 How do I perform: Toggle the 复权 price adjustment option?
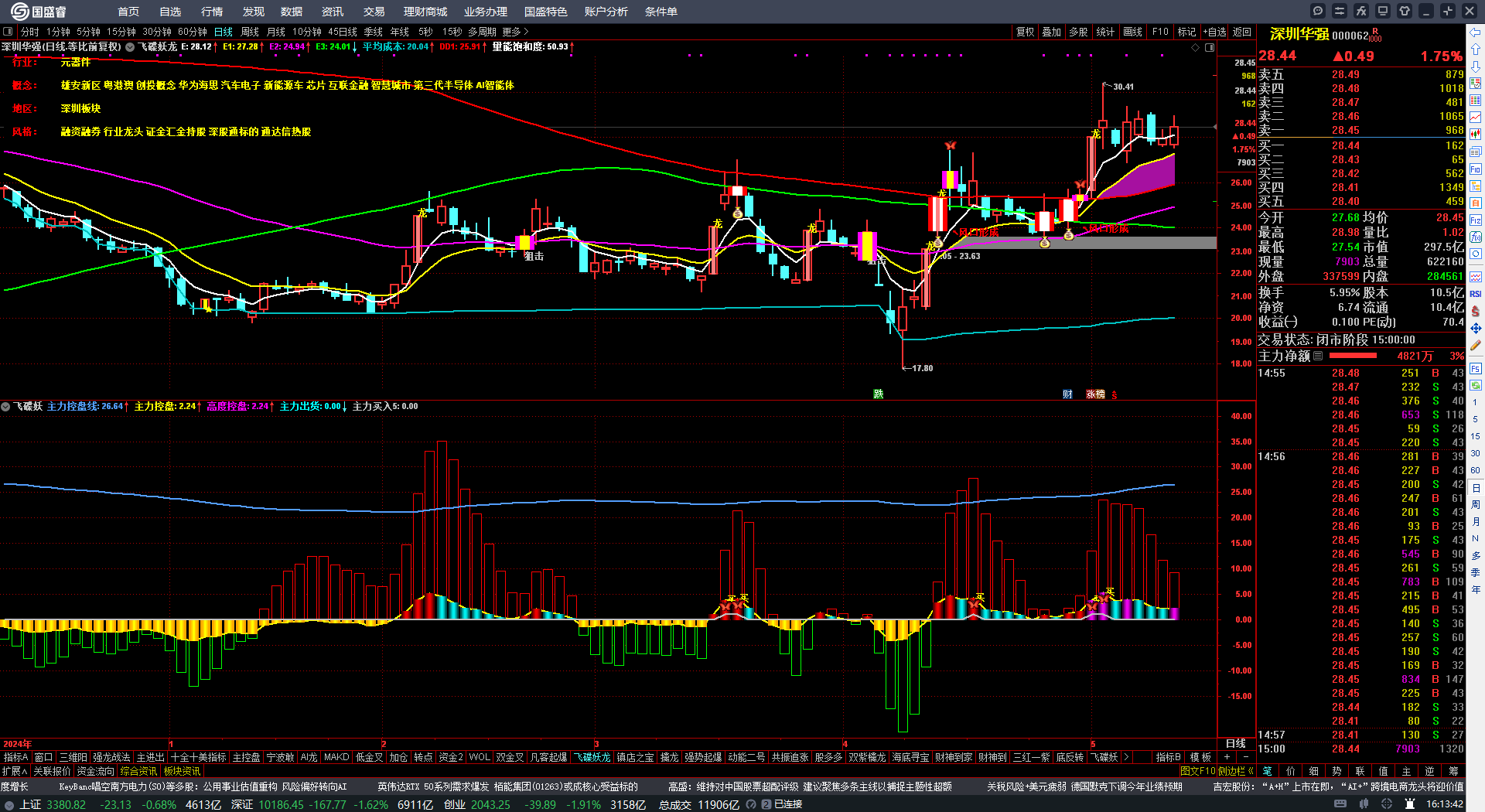pos(1025,32)
